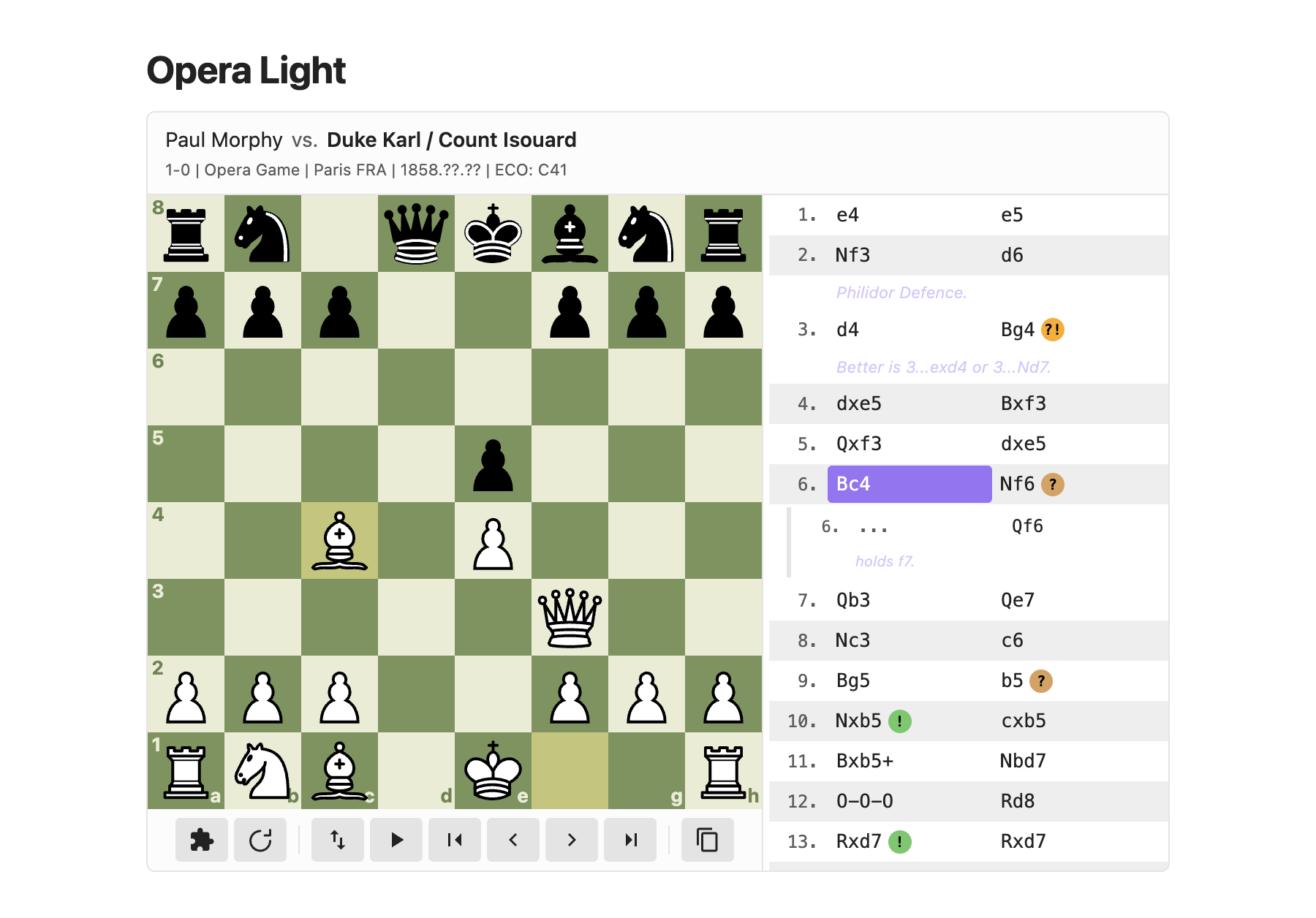
Task: Jump to move 12. 0-0-0
Action: (910, 801)
